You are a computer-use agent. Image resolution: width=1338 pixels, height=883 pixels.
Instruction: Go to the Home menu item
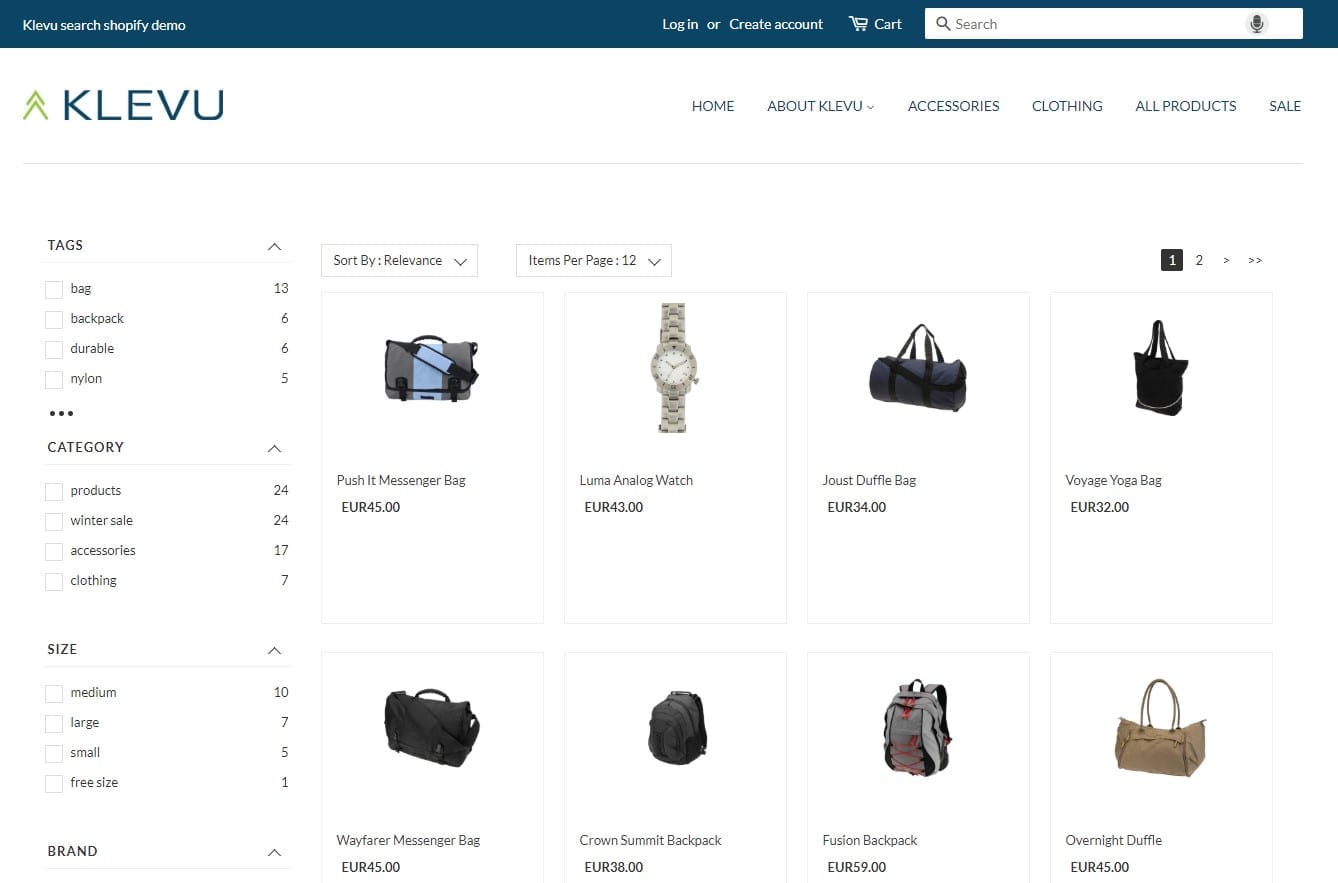[x=713, y=106]
